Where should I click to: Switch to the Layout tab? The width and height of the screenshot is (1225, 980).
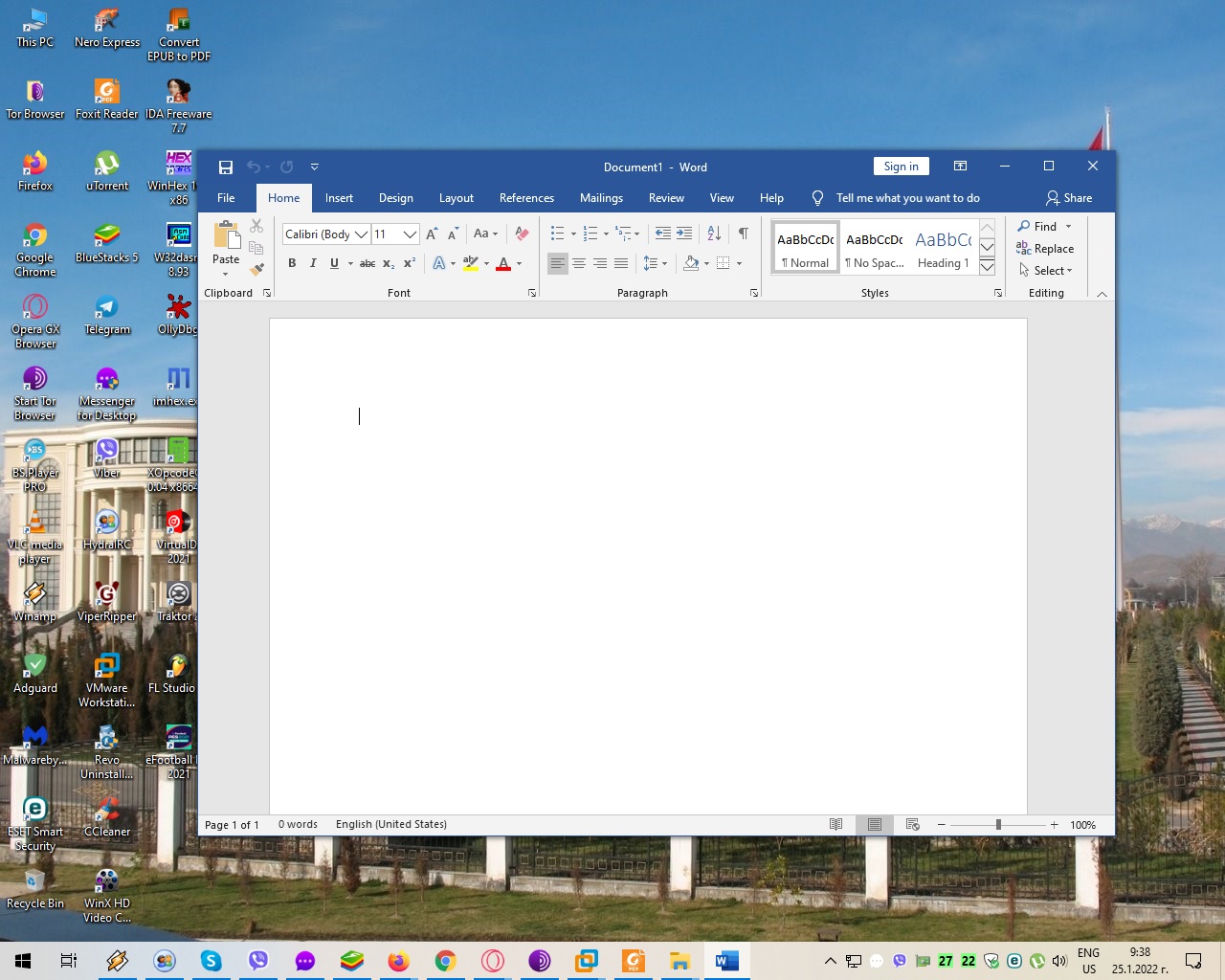point(457,198)
